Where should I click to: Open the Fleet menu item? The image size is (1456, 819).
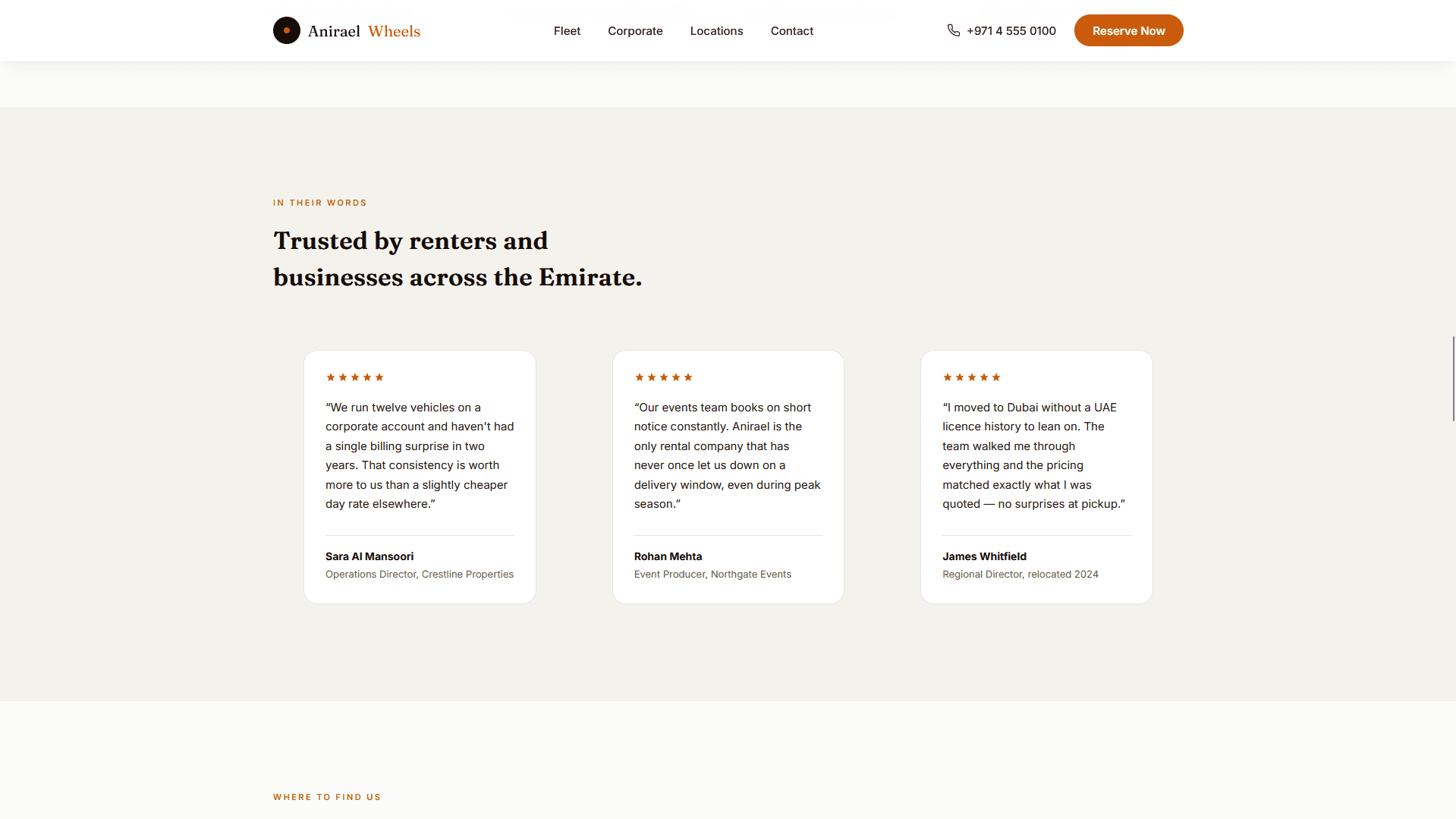tap(567, 31)
